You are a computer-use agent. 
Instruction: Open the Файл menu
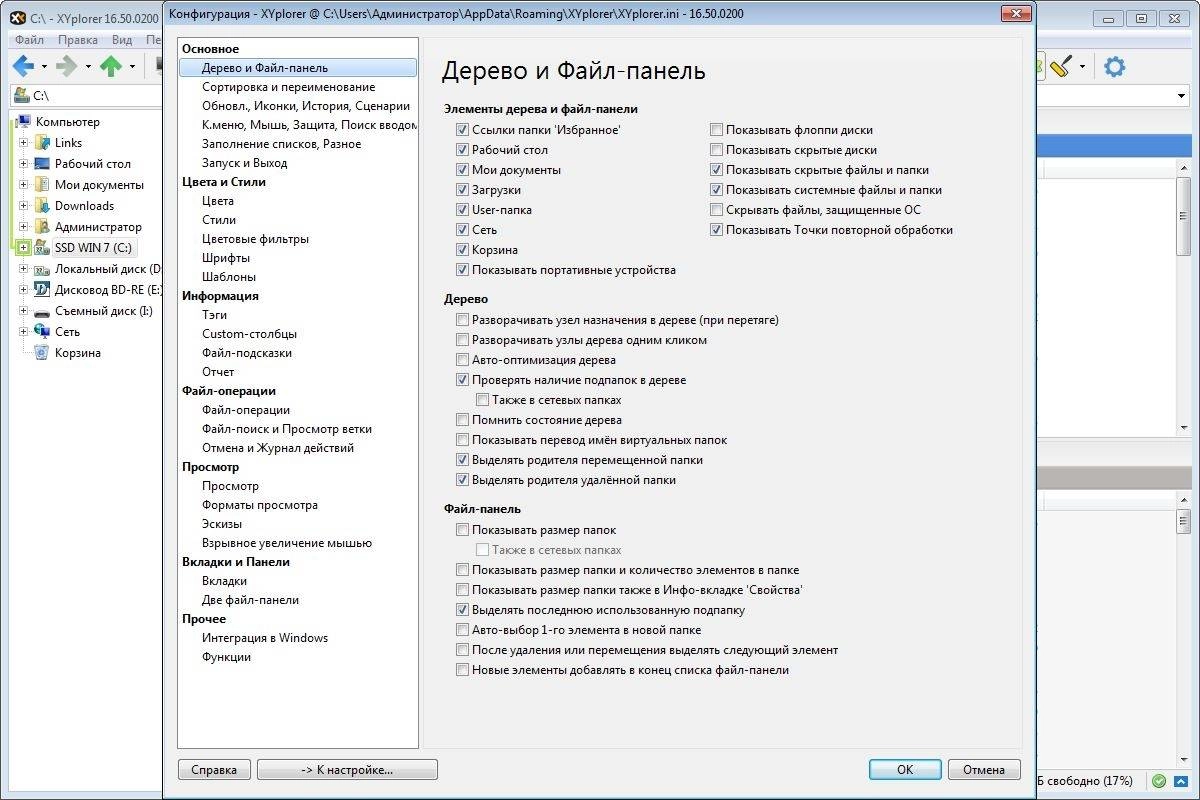pos(29,40)
